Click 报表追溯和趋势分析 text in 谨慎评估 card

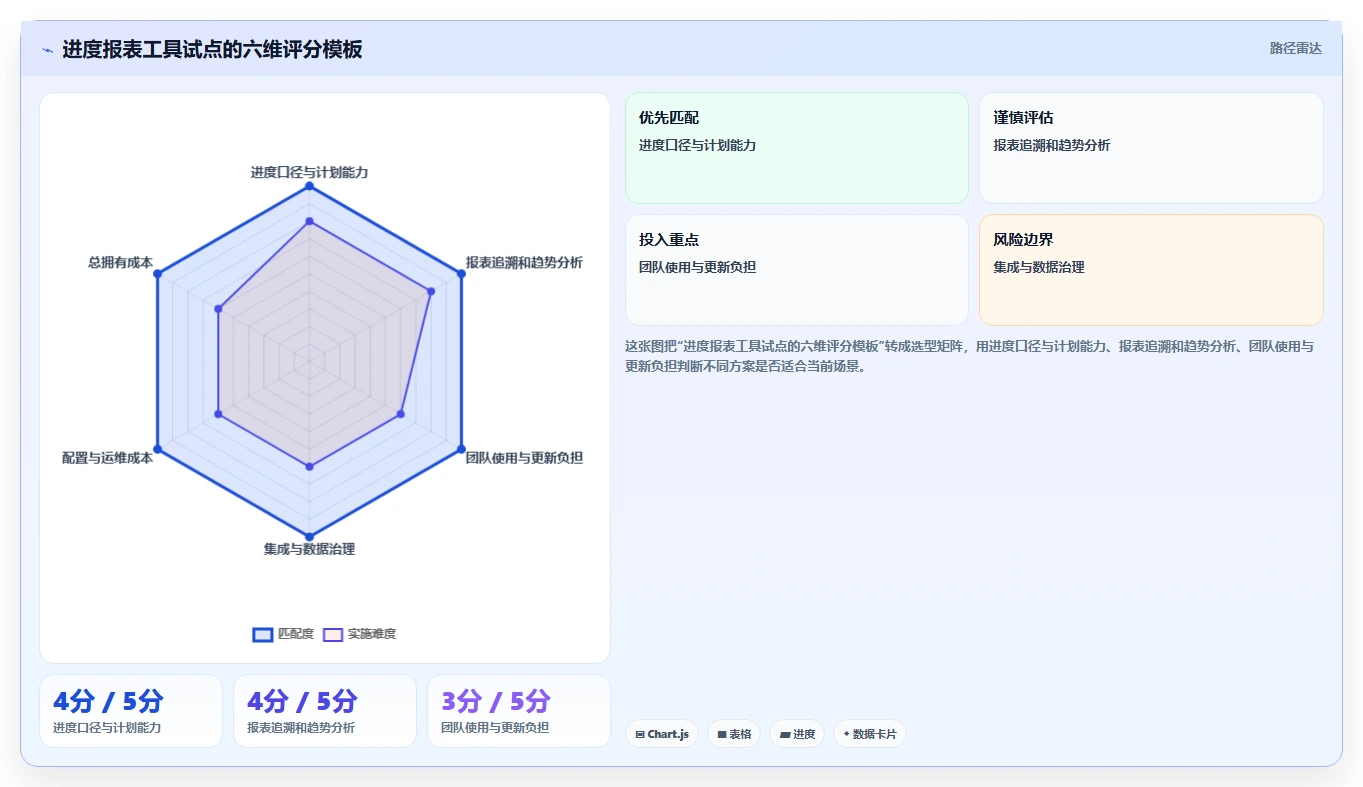(1052, 145)
